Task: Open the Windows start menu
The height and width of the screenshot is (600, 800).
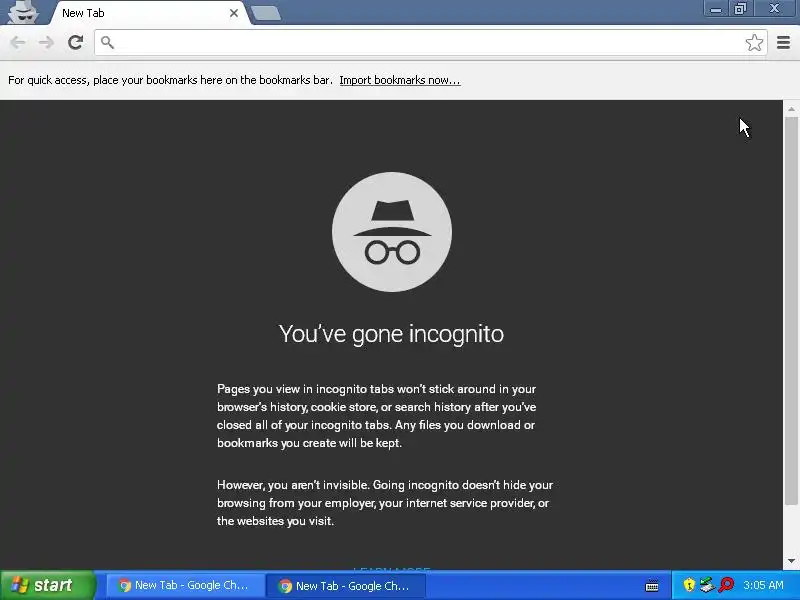Action: click(48, 585)
